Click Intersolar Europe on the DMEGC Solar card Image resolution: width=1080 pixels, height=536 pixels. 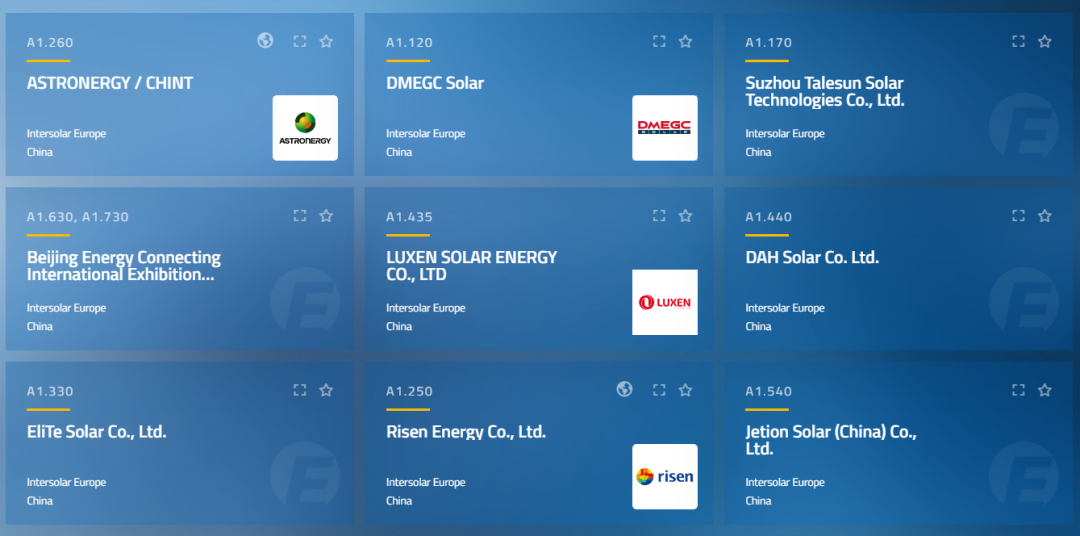click(x=426, y=134)
